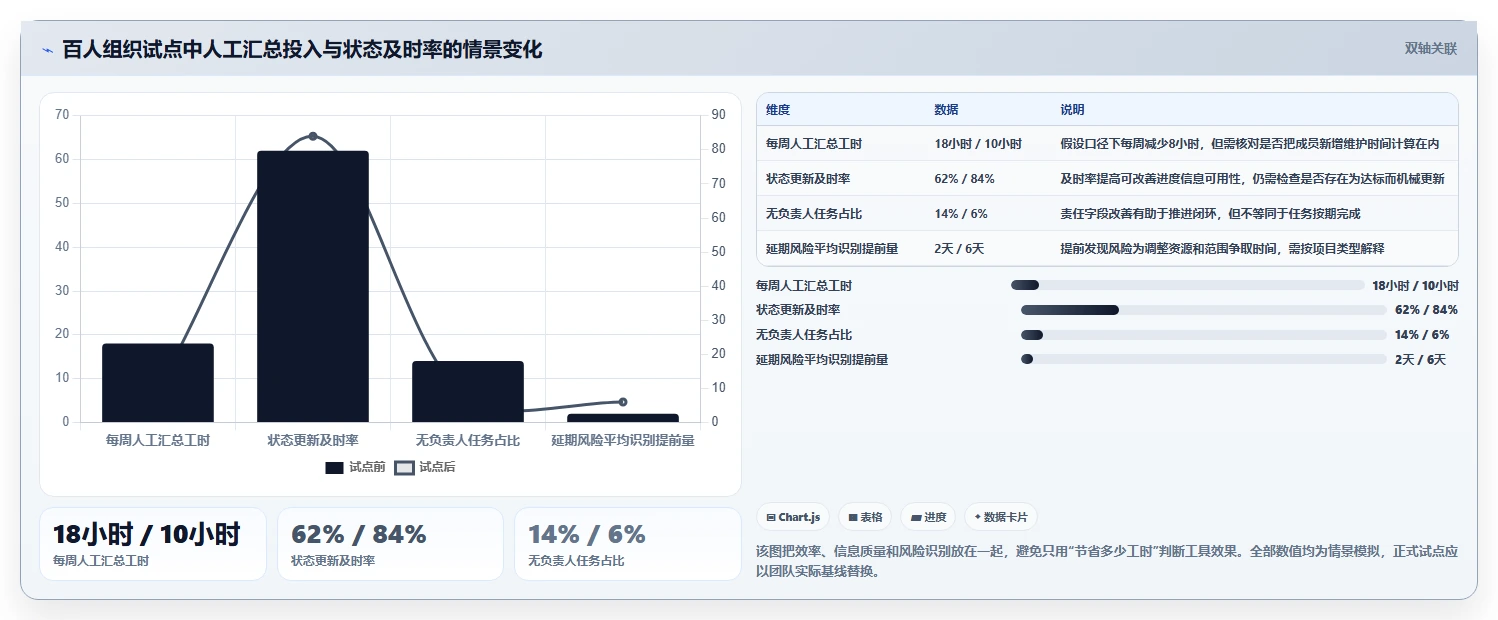Click the x-axis label 延期风险平均识别提前量
This screenshot has width=1498, height=620.
click(x=623, y=440)
